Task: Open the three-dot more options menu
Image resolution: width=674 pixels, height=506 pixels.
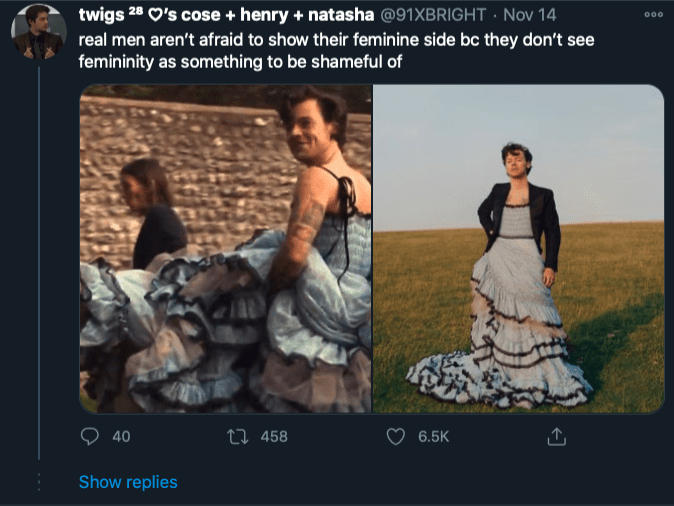Action: pos(653,16)
